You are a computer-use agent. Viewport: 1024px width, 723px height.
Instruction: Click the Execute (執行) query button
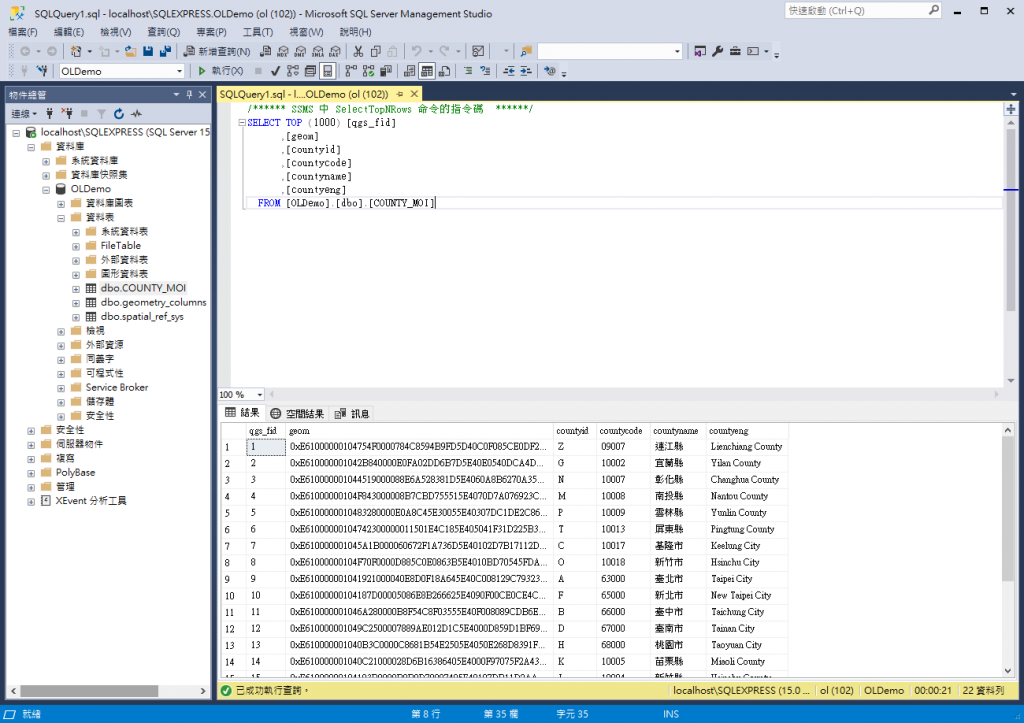[x=220, y=71]
